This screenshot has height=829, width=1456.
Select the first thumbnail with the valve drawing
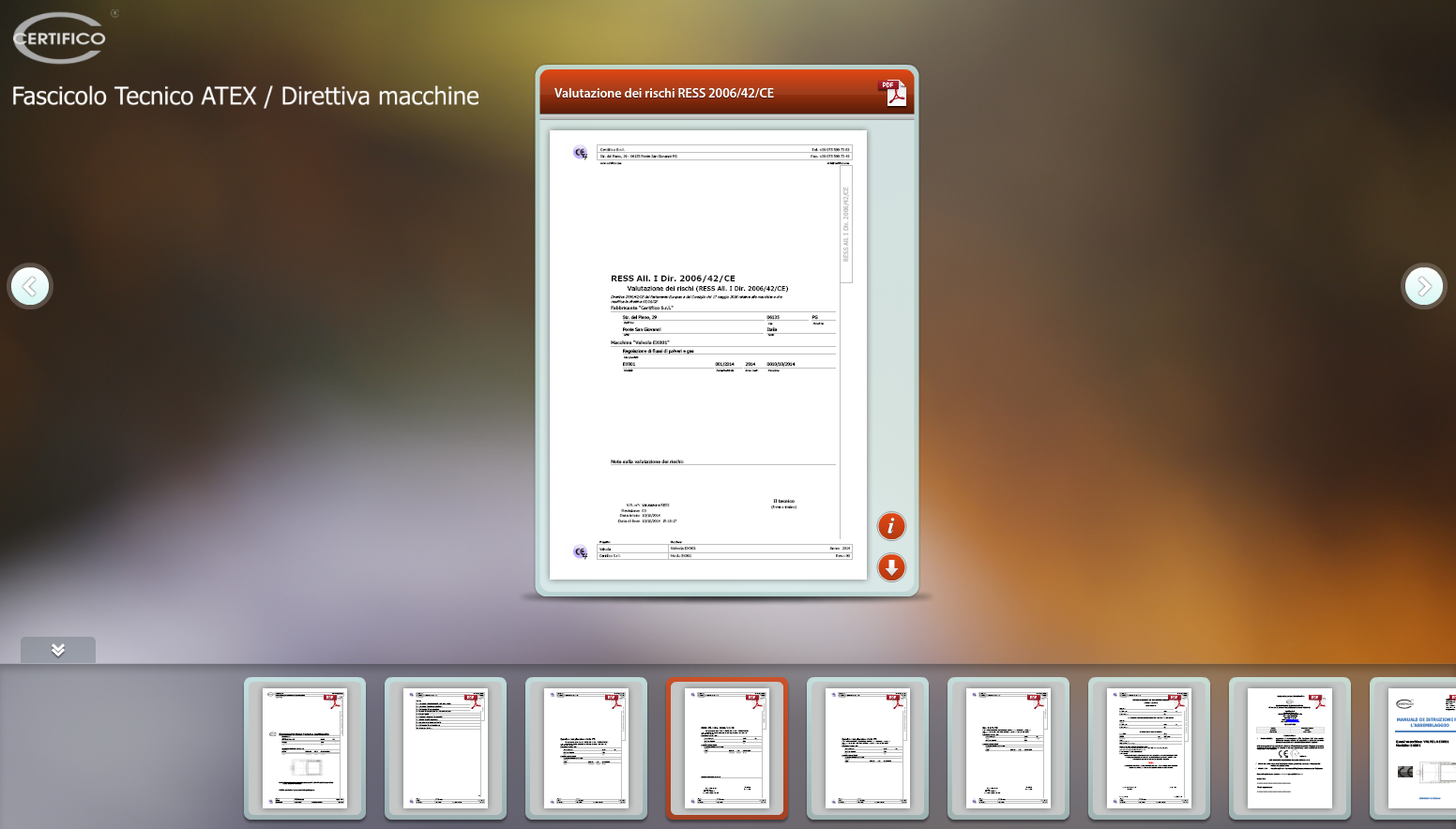(x=304, y=748)
